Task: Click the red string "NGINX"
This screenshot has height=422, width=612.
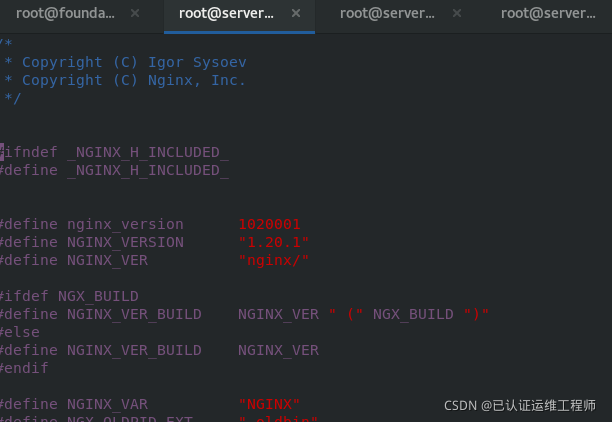Action: tap(269, 404)
